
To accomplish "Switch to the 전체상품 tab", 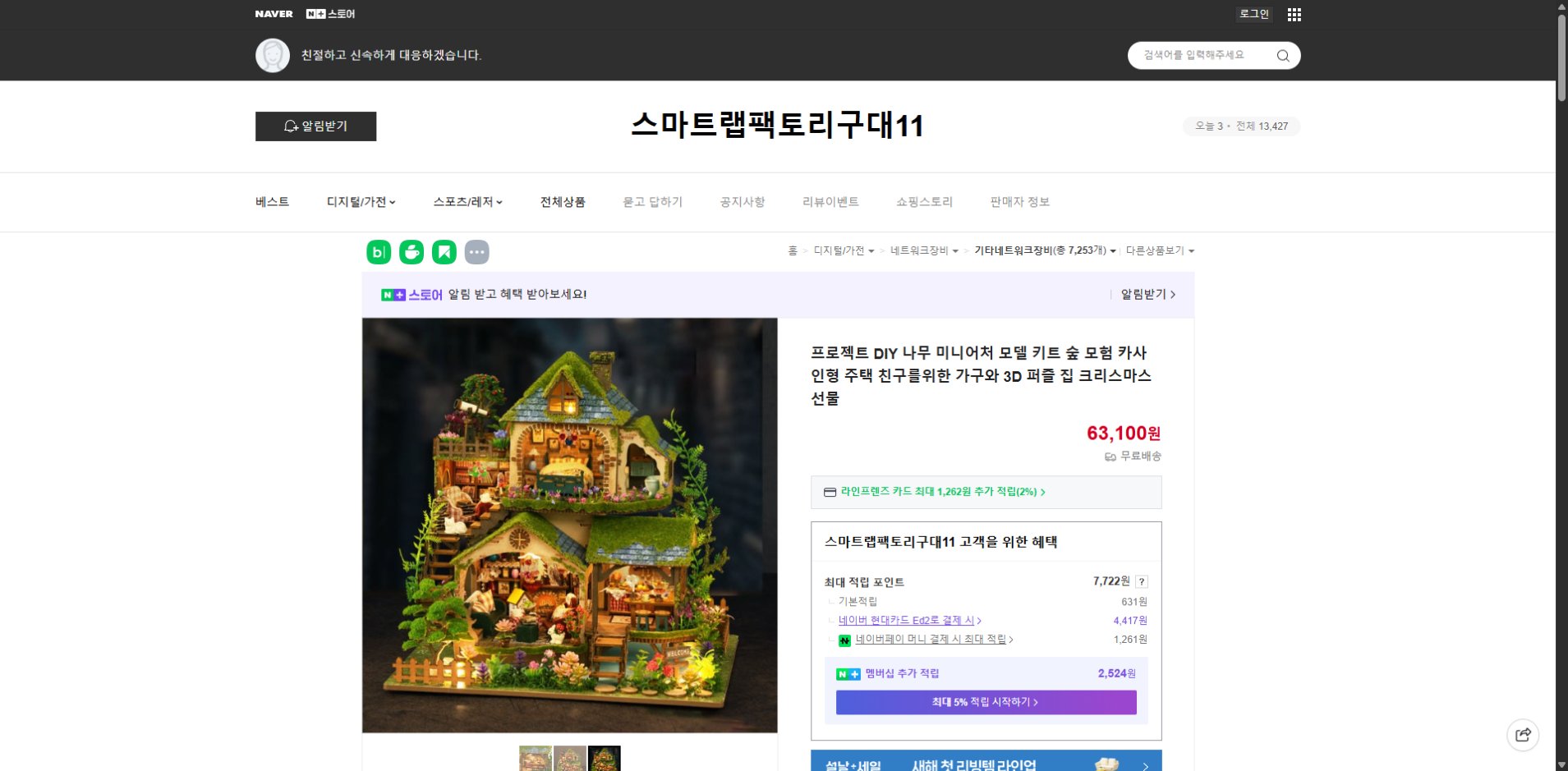I will (x=563, y=202).
